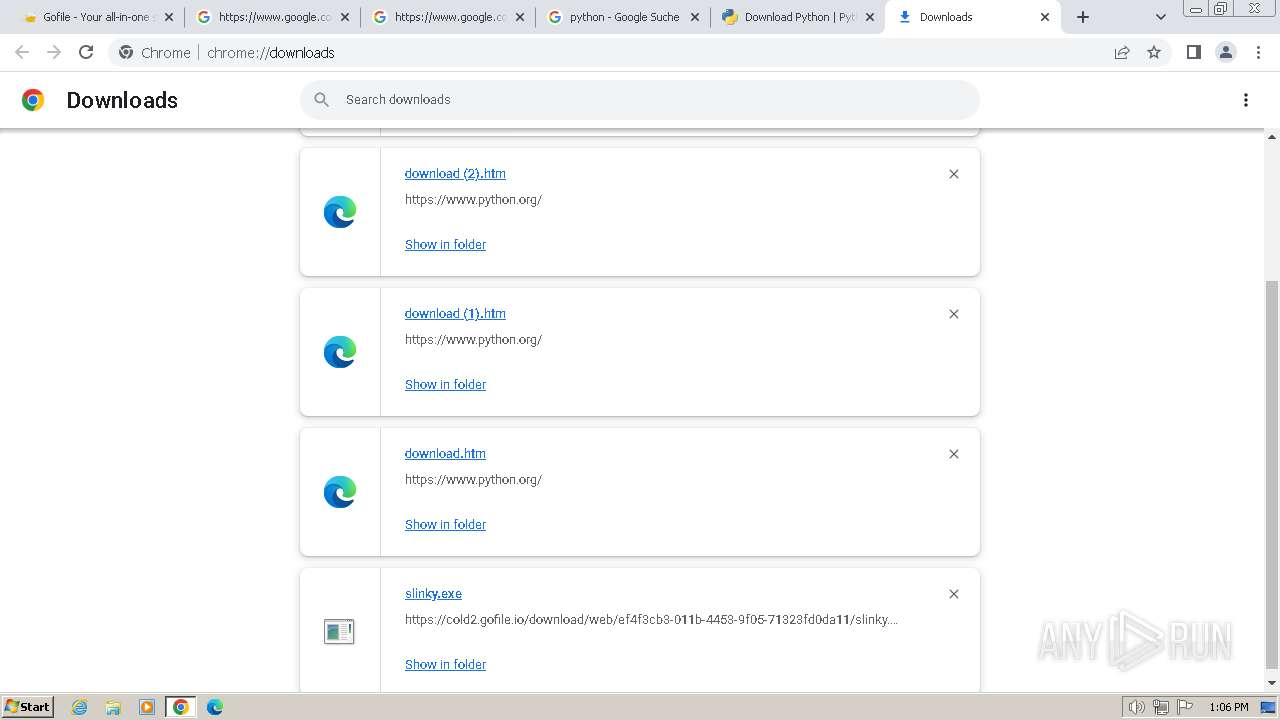Open the Windows Start menu
Screen dimensions: 1280x720
point(28,707)
